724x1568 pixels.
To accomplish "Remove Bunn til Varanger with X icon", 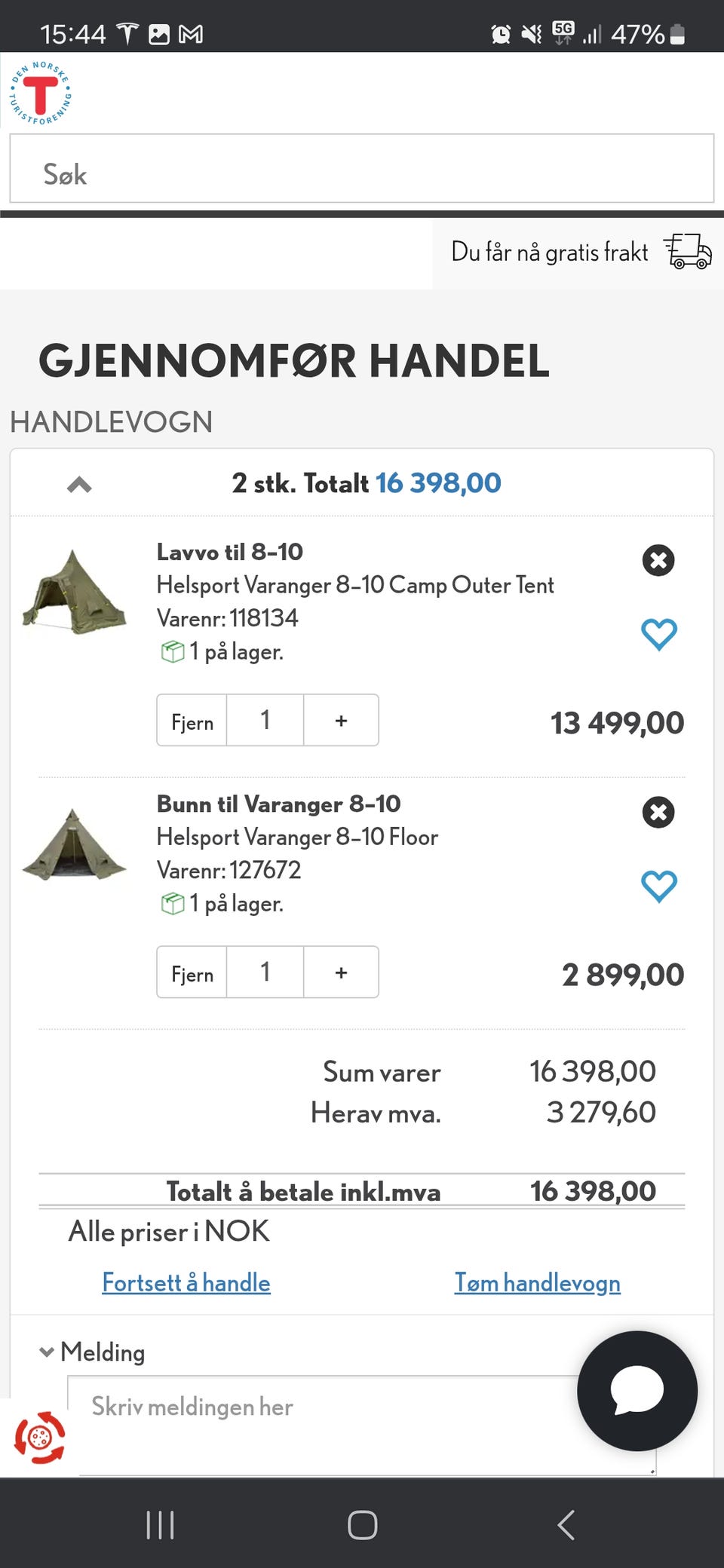I will click(x=658, y=812).
